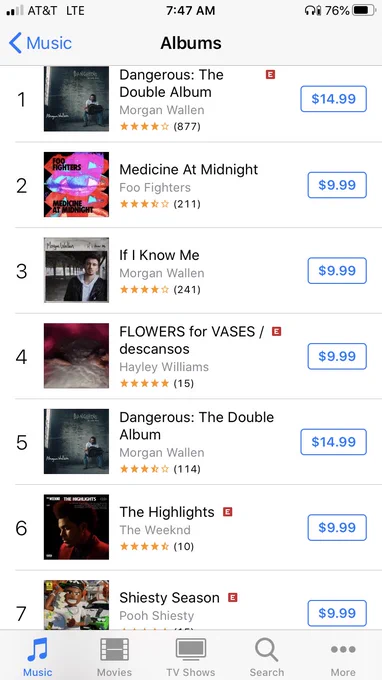Buy the first-ranked Dangerous album for $14.99

(333, 99)
